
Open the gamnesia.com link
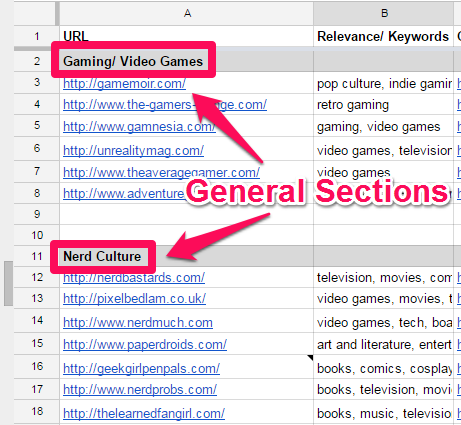pos(139,127)
